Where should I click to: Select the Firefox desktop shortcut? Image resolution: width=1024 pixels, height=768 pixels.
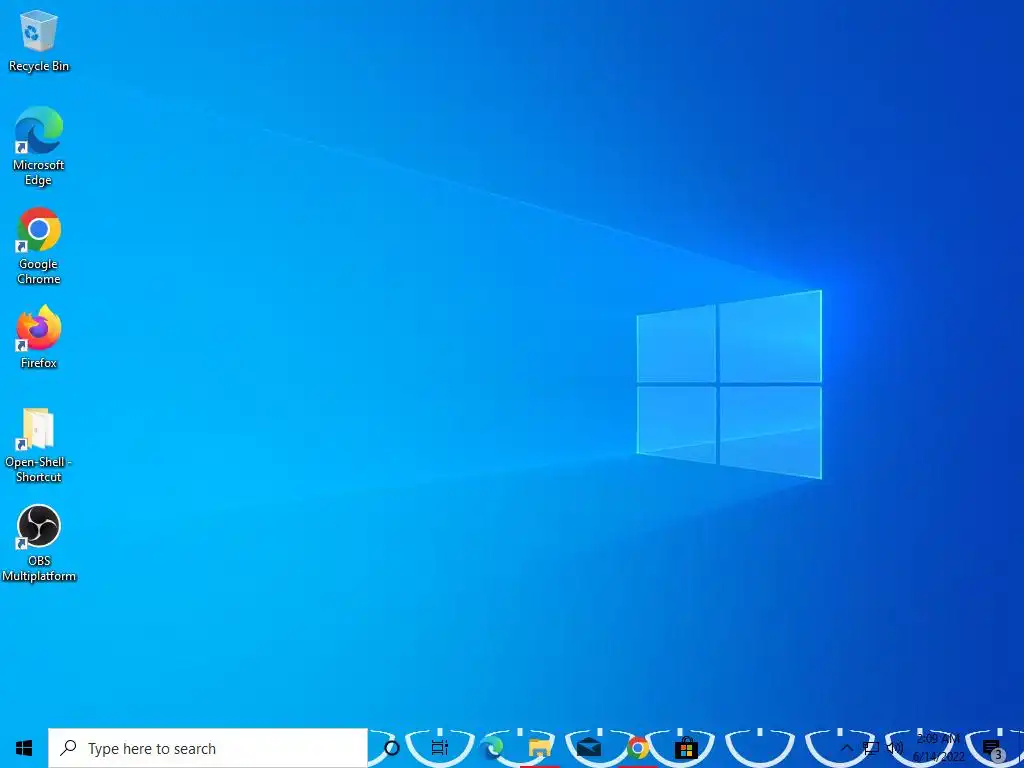coord(39,337)
